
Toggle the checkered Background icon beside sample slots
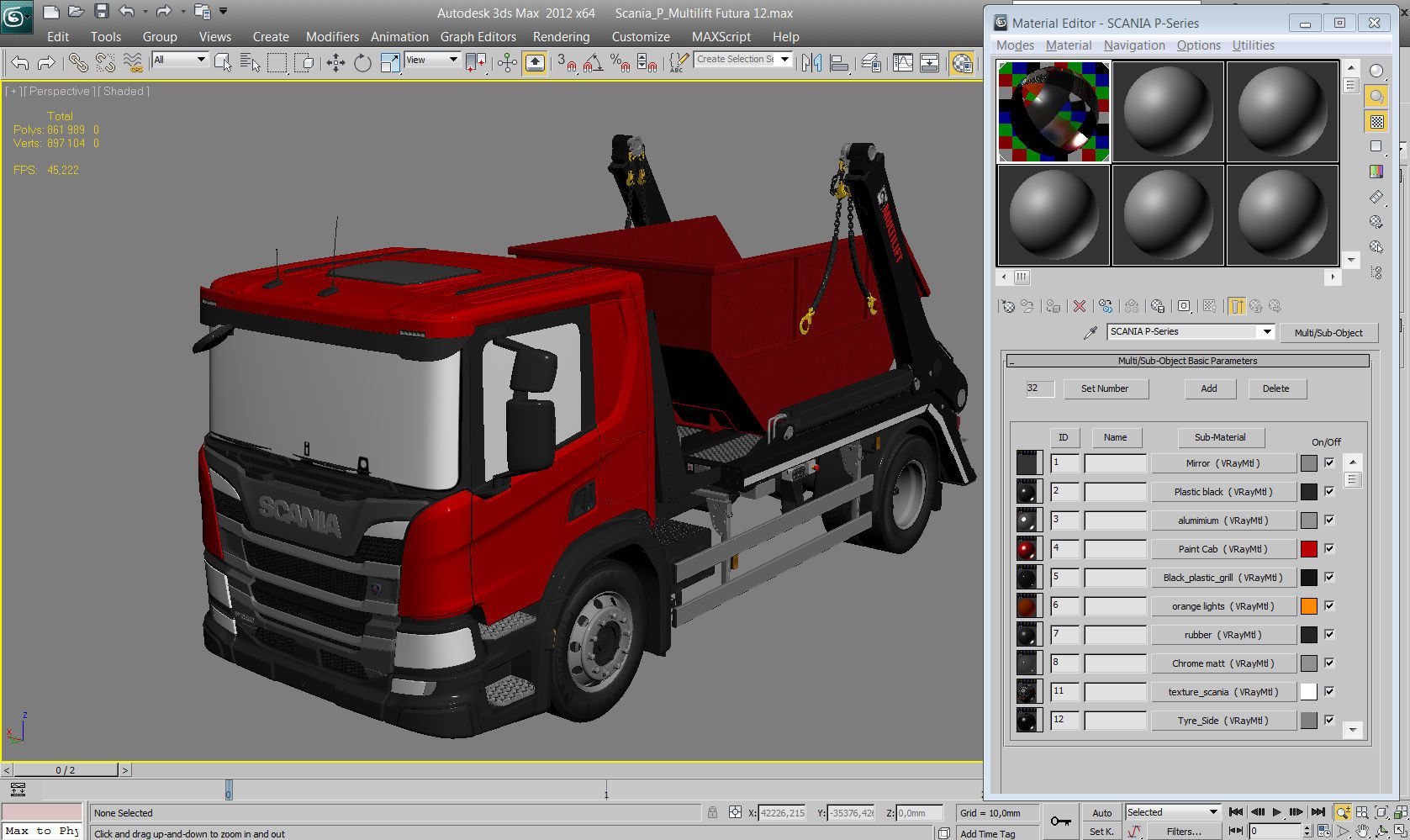[1376, 122]
